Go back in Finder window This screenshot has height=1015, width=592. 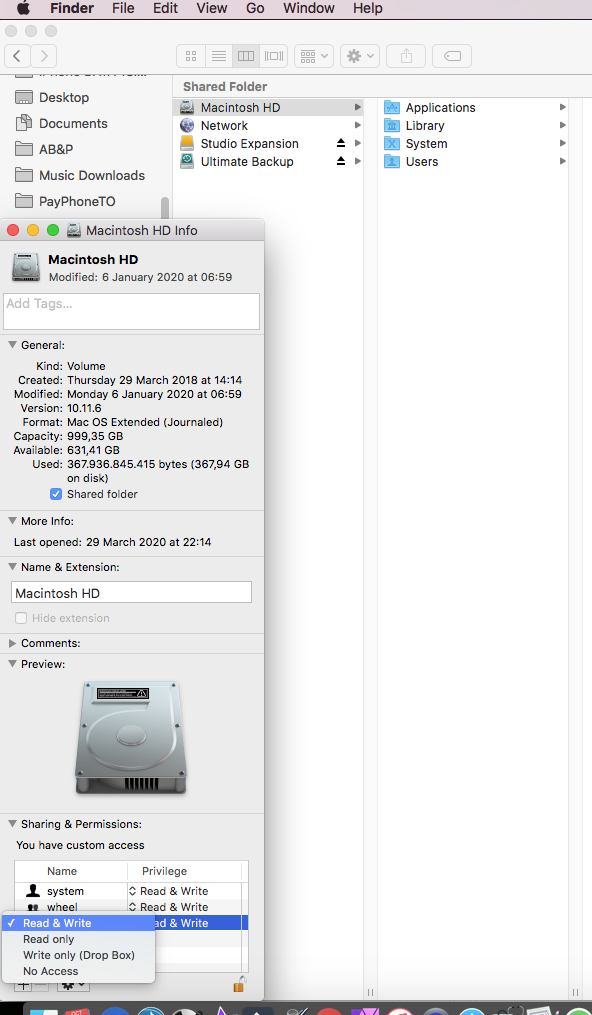coord(17,56)
